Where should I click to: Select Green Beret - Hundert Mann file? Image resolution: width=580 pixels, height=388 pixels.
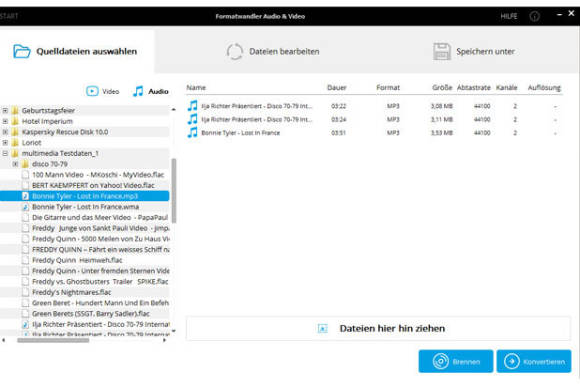(x=100, y=303)
